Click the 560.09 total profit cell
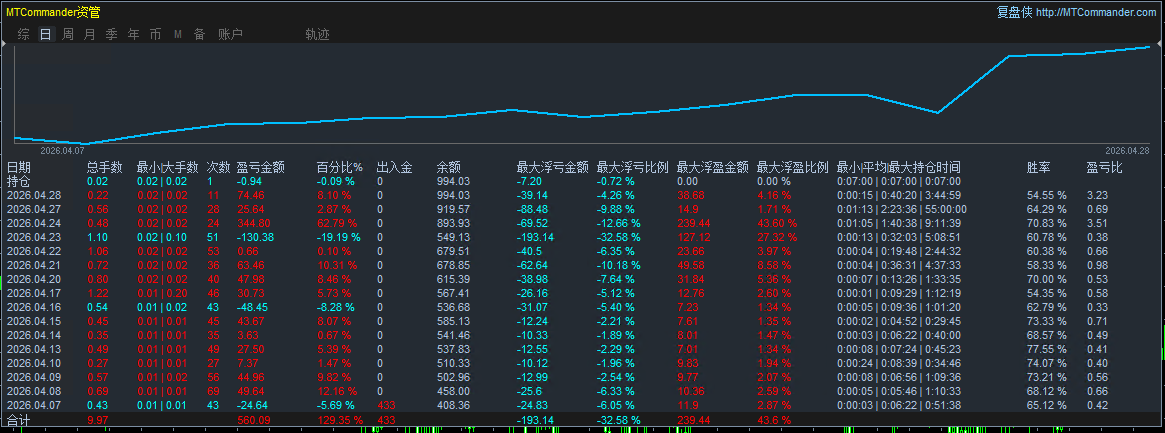1165x433 pixels. coord(253,420)
